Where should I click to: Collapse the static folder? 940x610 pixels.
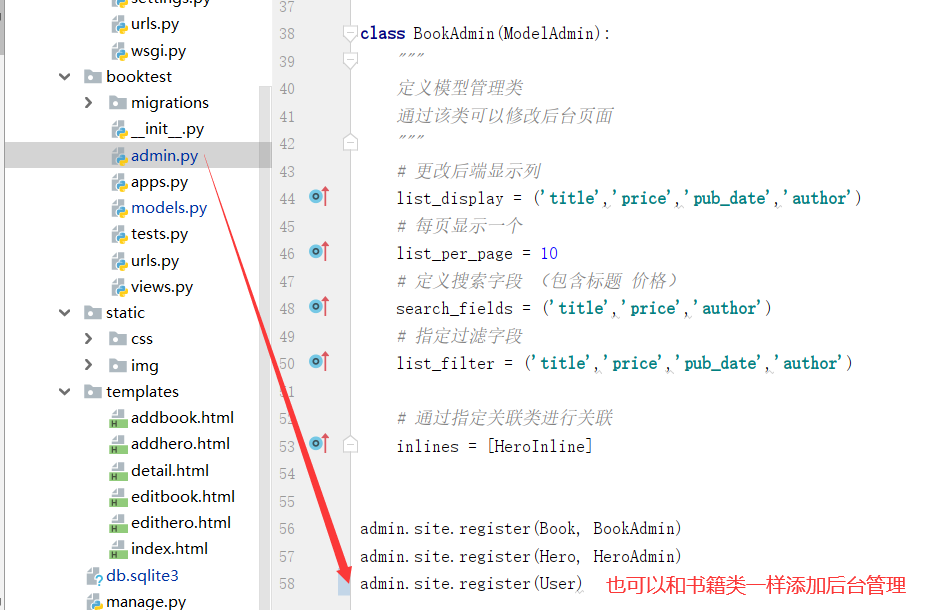pyautogui.click(x=65, y=313)
